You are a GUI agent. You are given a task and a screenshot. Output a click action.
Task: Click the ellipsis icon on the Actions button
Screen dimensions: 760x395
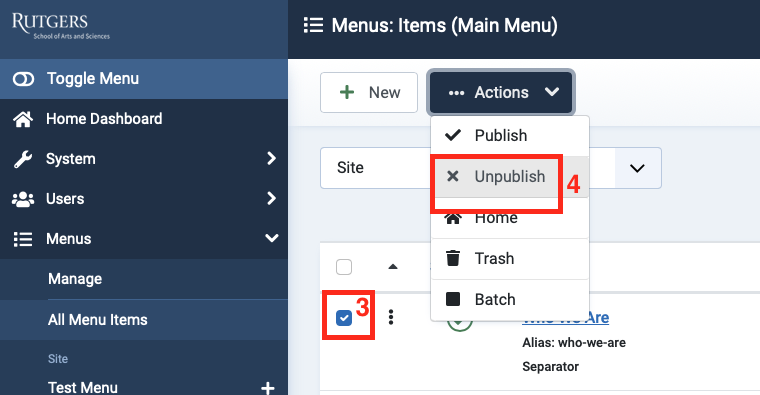(457, 93)
